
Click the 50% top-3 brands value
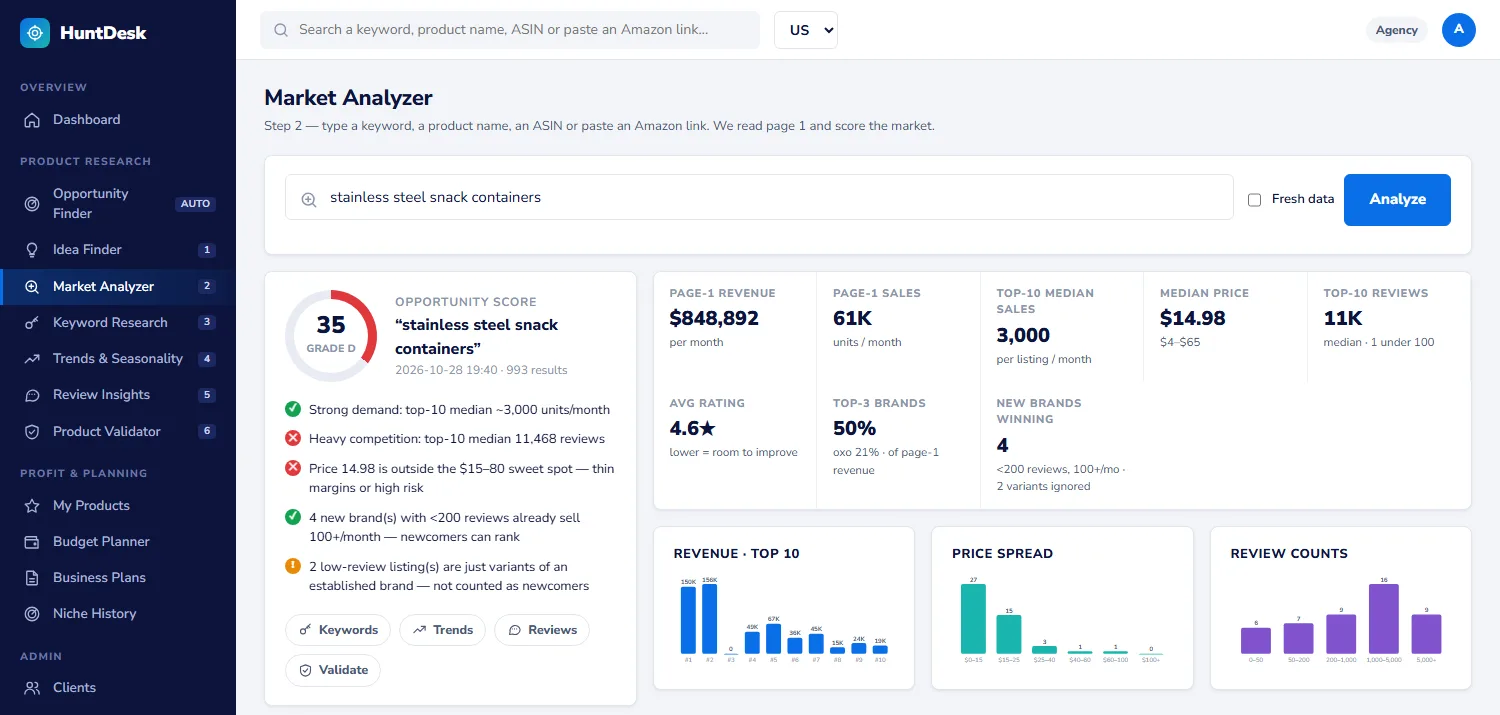tap(855, 429)
